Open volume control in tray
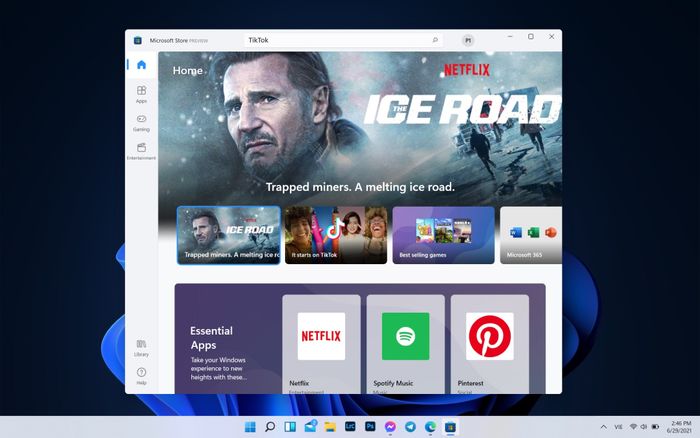 644,427
